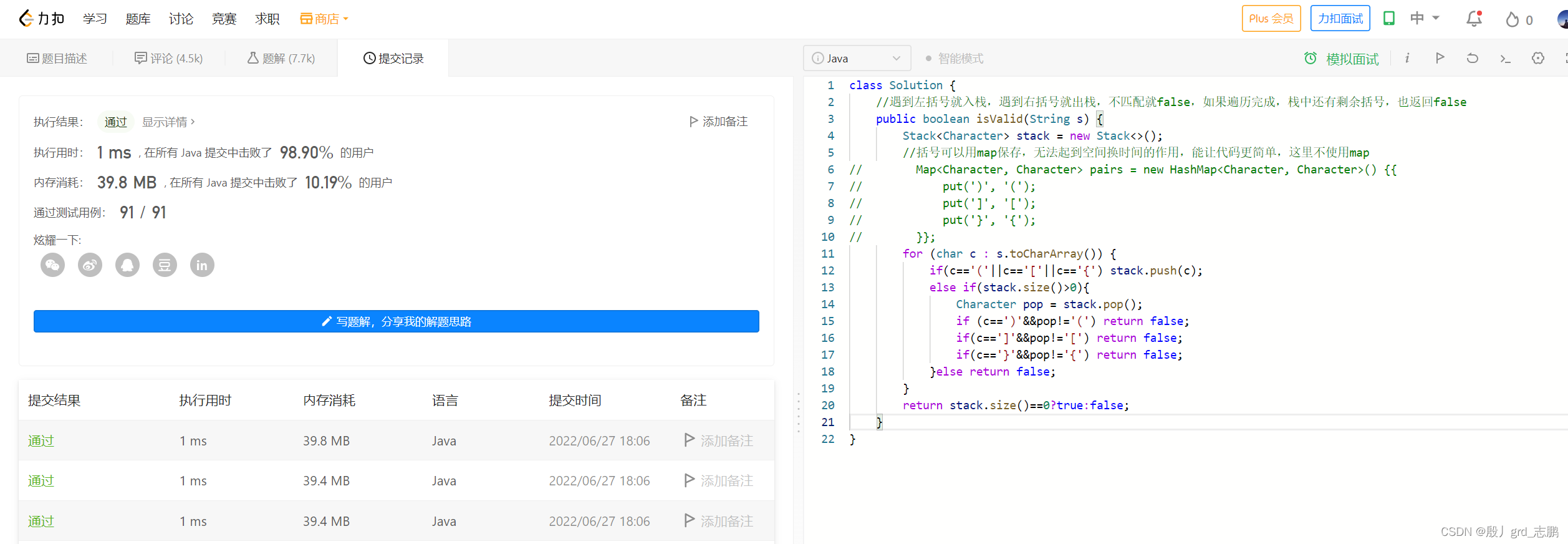The height and width of the screenshot is (544, 1568).
Task: Switch to 评论 (4.5k) tab
Action: point(169,58)
